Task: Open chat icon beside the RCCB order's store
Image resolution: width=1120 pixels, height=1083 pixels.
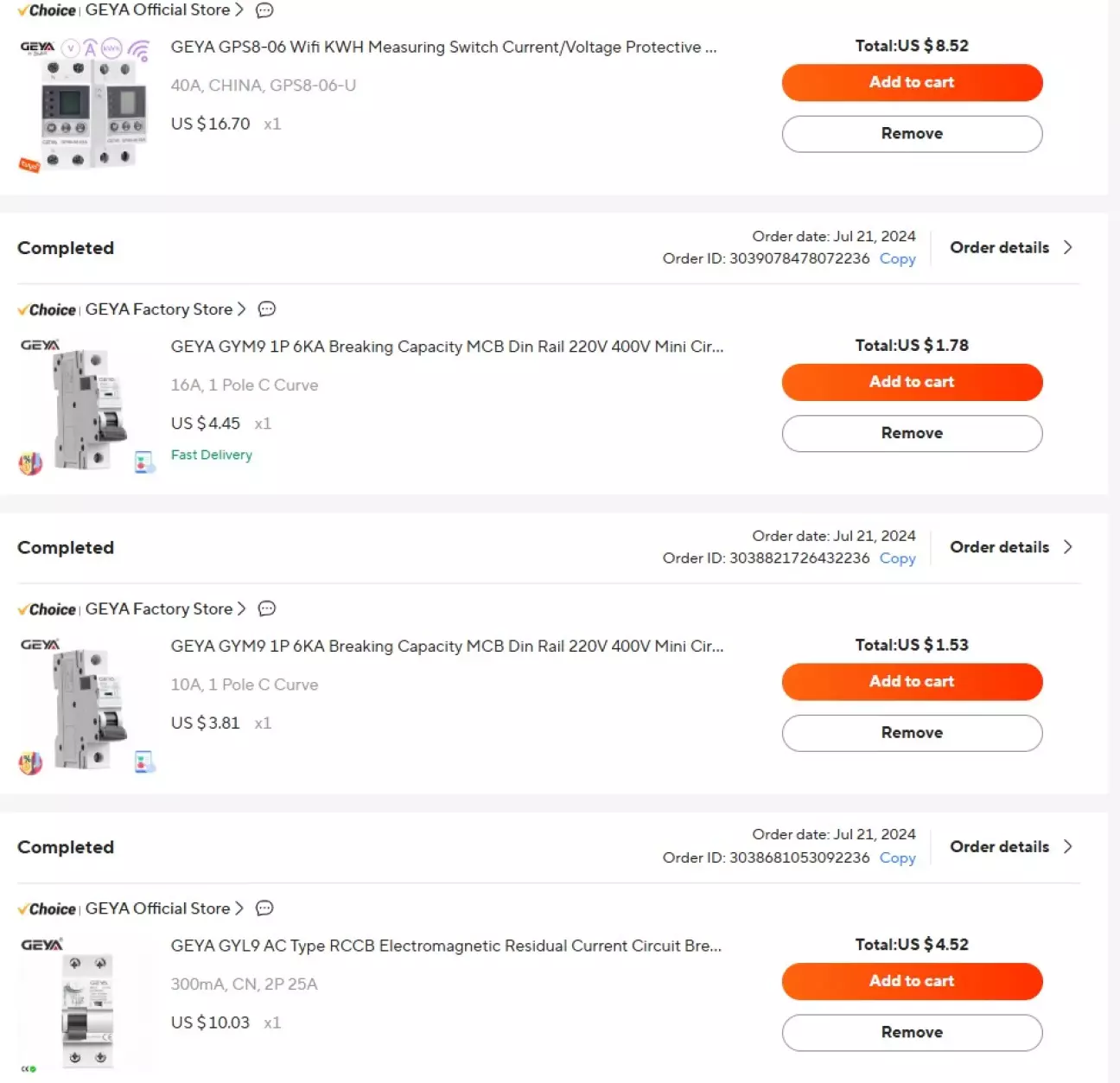Action: [x=264, y=908]
